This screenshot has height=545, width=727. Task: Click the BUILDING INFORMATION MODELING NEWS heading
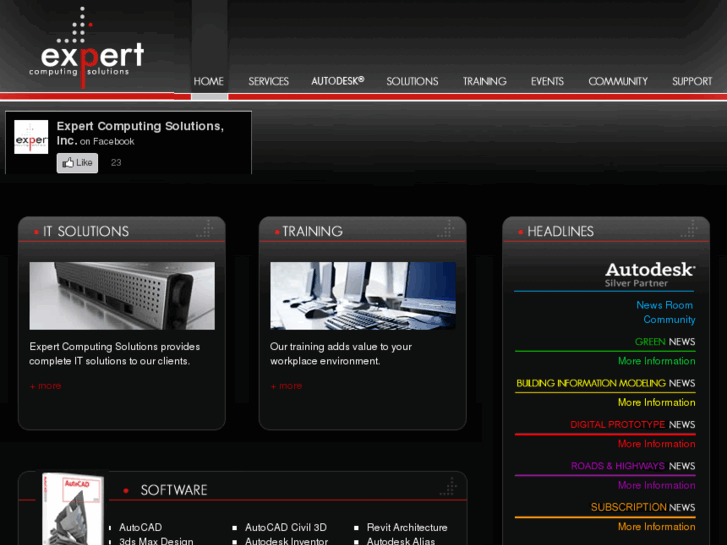coord(606,383)
